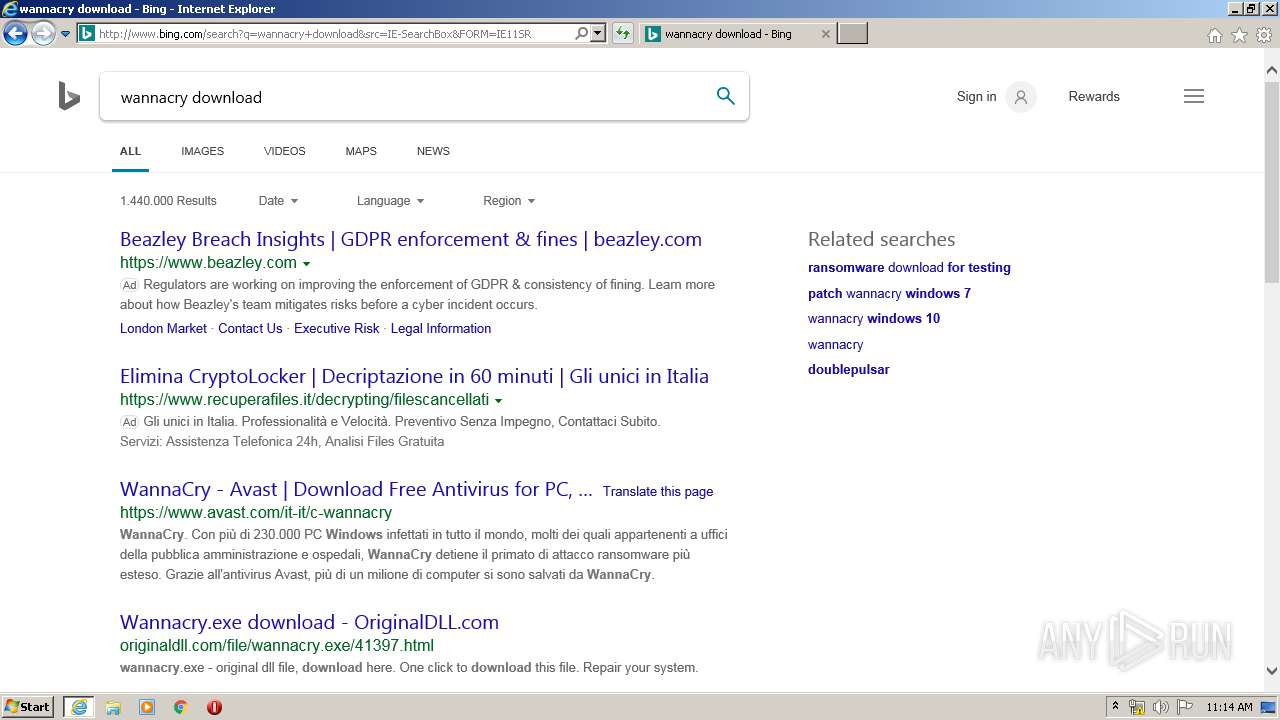Submit search with the magnifier button
The height and width of the screenshot is (720, 1280).
[726, 96]
